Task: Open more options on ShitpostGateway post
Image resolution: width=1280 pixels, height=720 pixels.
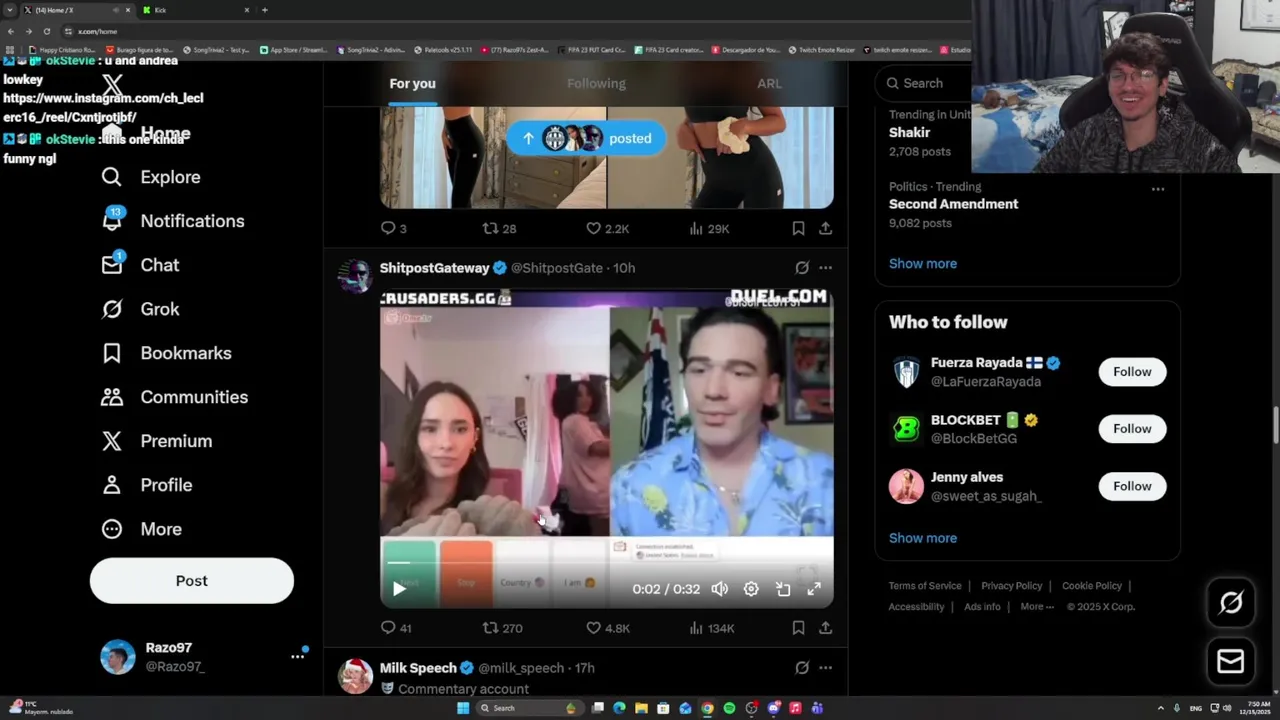Action: click(x=825, y=268)
